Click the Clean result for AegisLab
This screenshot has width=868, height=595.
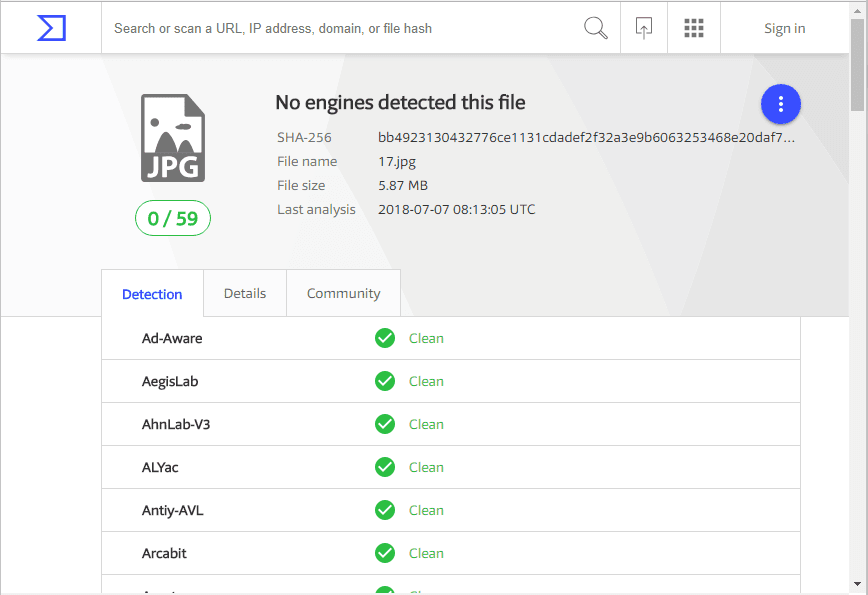[426, 381]
